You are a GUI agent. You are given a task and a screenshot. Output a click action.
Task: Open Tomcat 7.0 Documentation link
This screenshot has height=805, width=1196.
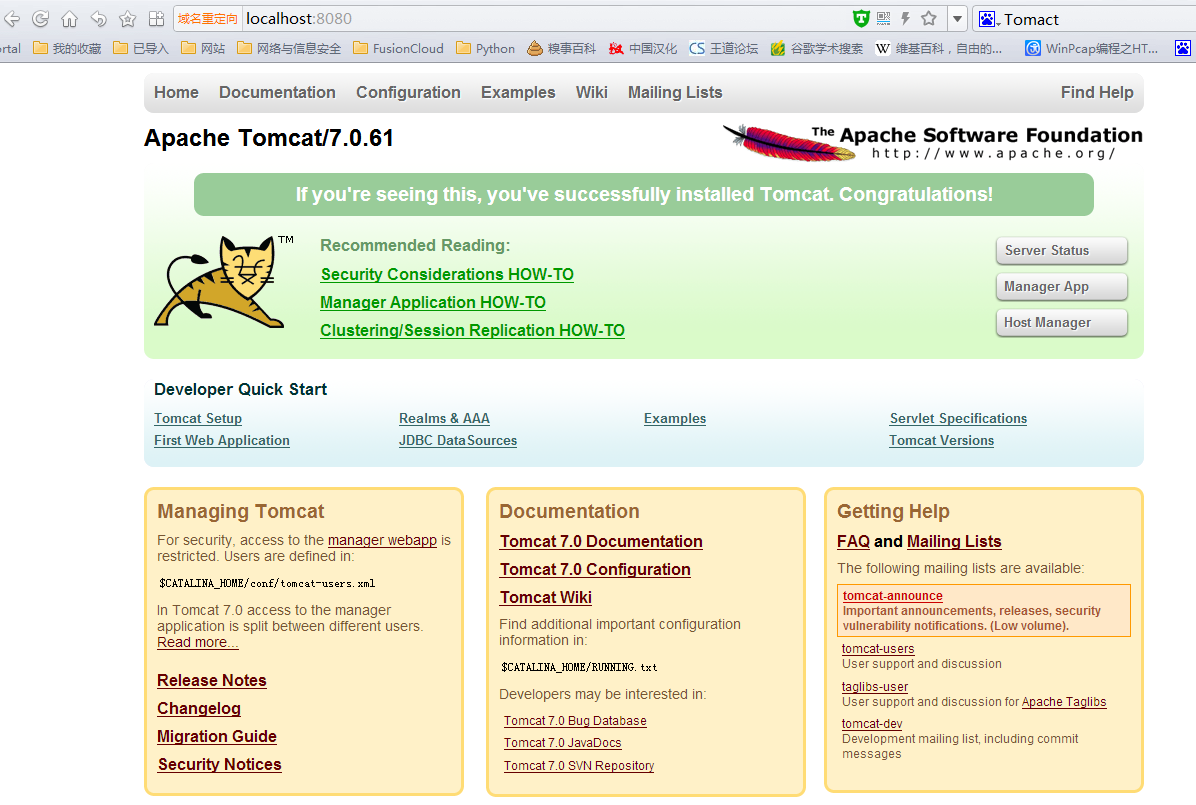(x=601, y=541)
